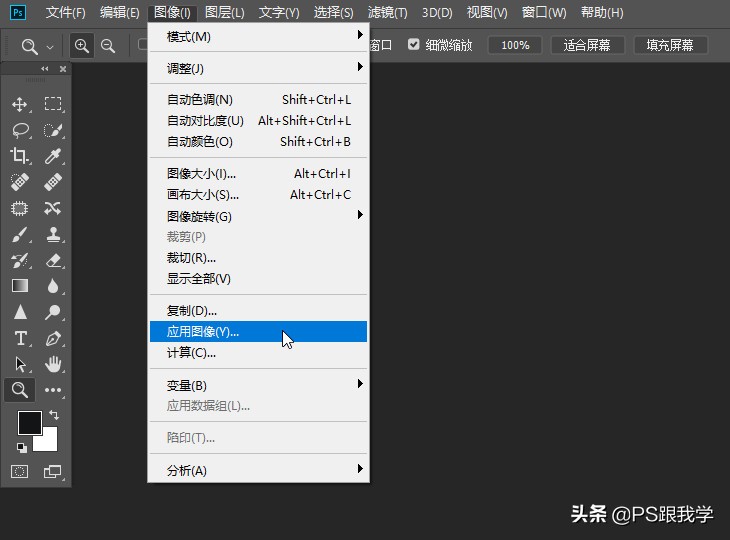730x540 pixels.
Task: Select the Horizontal Type tool
Action: 20,338
